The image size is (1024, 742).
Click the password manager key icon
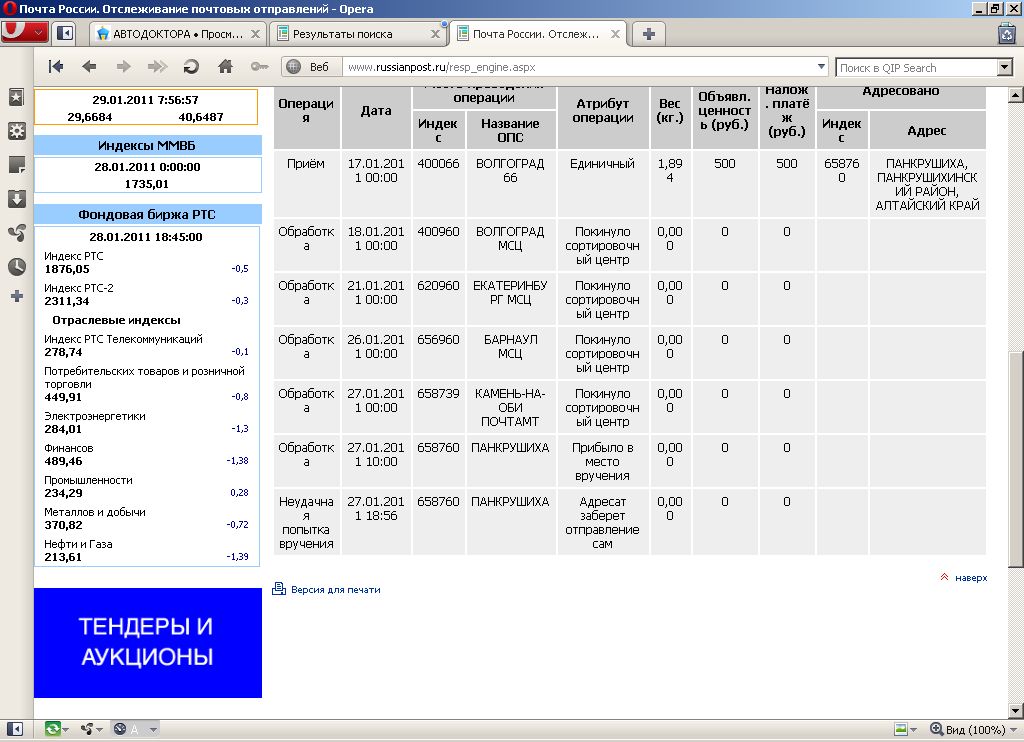pos(259,67)
